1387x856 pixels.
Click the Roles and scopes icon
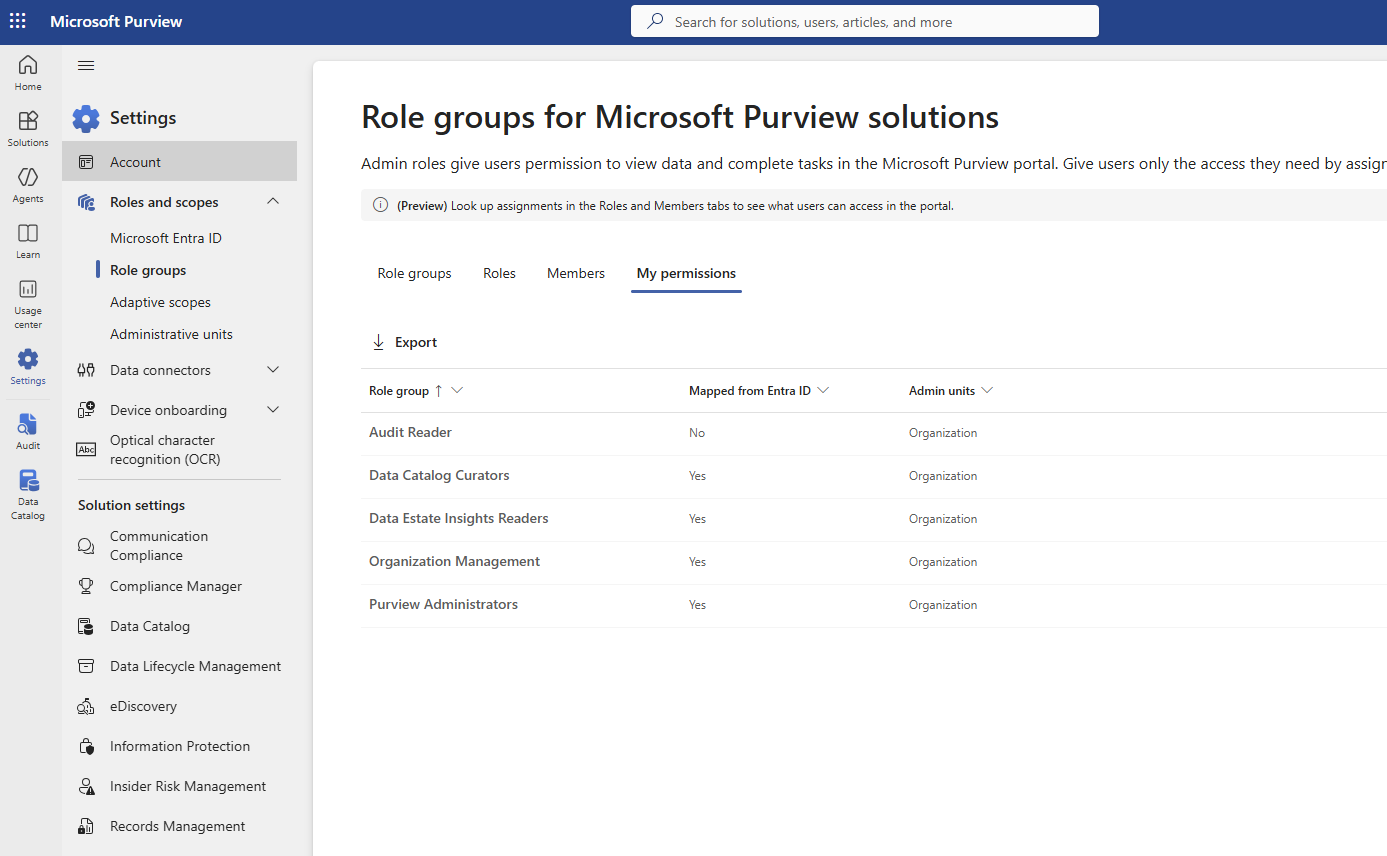[86, 202]
